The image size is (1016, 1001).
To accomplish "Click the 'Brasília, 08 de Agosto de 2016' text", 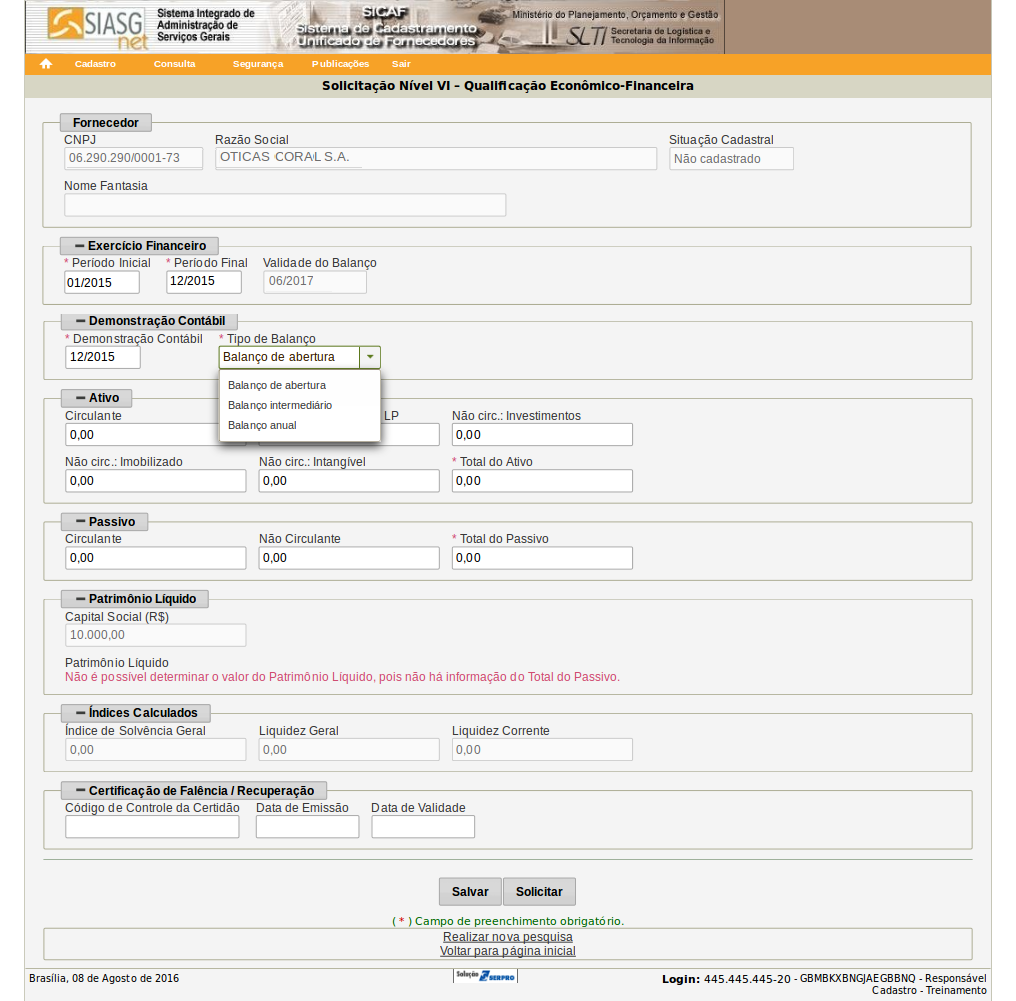I will click(104, 978).
